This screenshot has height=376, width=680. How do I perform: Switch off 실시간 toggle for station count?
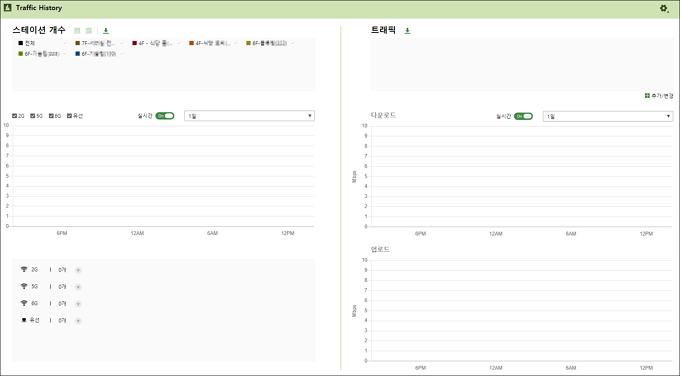(165, 116)
